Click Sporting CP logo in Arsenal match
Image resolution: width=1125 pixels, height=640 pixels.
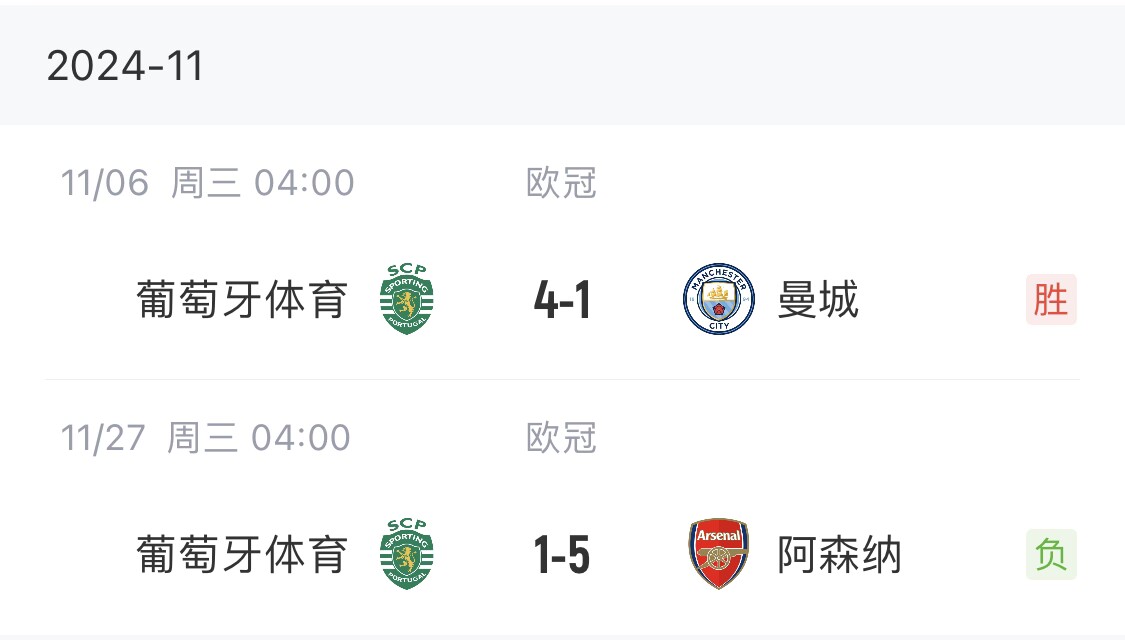pyautogui.click(x=407, y=554)
